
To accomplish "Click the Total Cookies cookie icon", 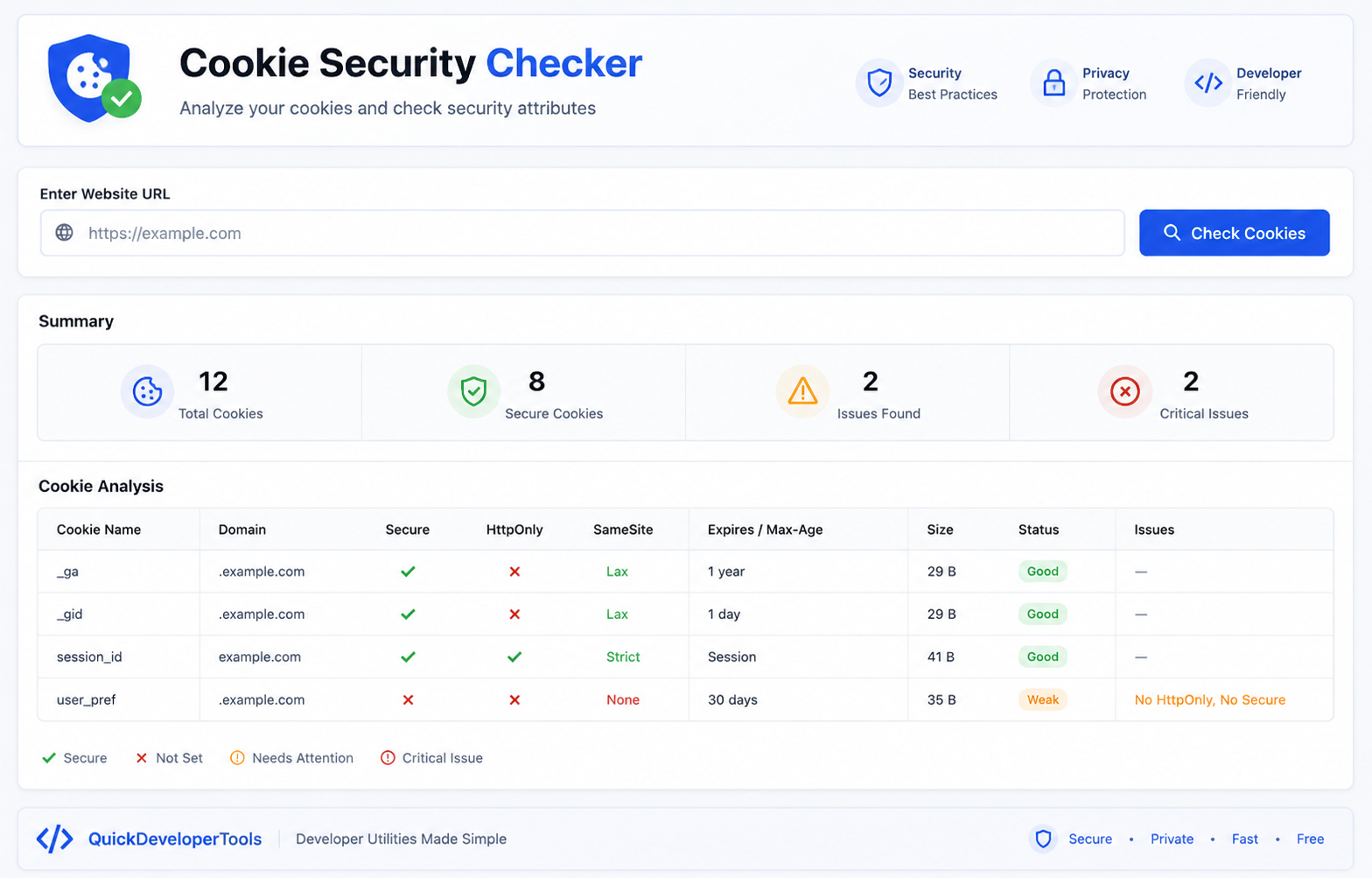I will pyautogui.click(x=147, y=391).
